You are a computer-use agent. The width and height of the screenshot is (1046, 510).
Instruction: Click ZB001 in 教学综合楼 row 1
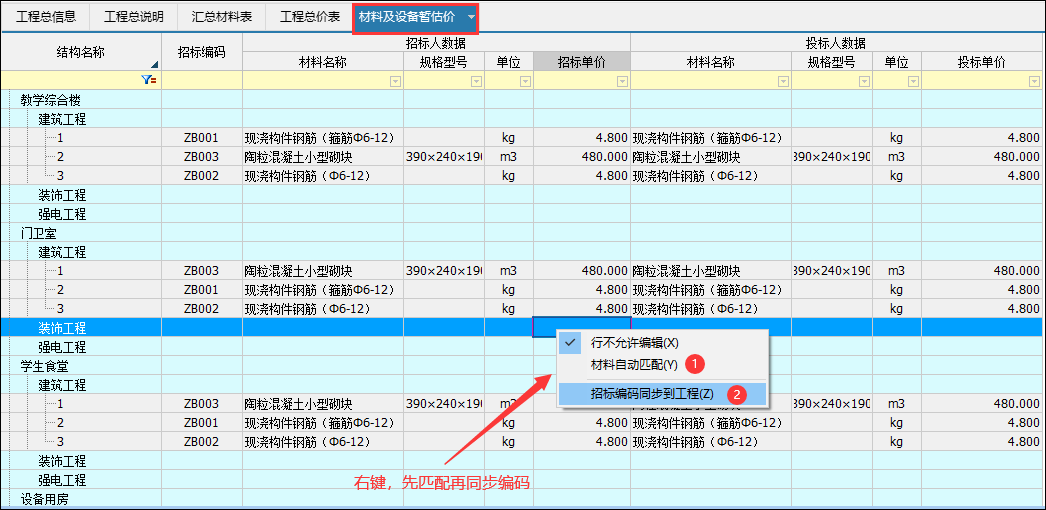201,138
